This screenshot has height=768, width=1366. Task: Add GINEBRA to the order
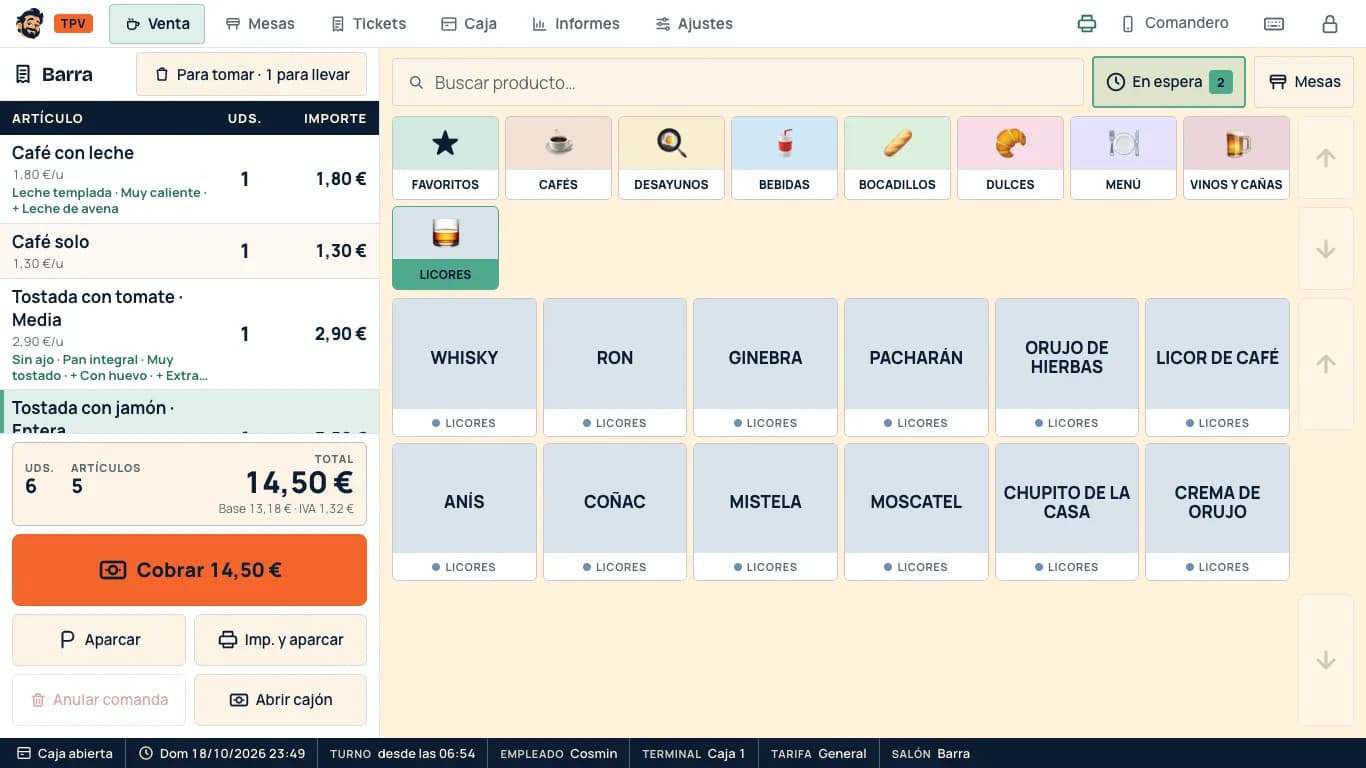coord(765,367)
